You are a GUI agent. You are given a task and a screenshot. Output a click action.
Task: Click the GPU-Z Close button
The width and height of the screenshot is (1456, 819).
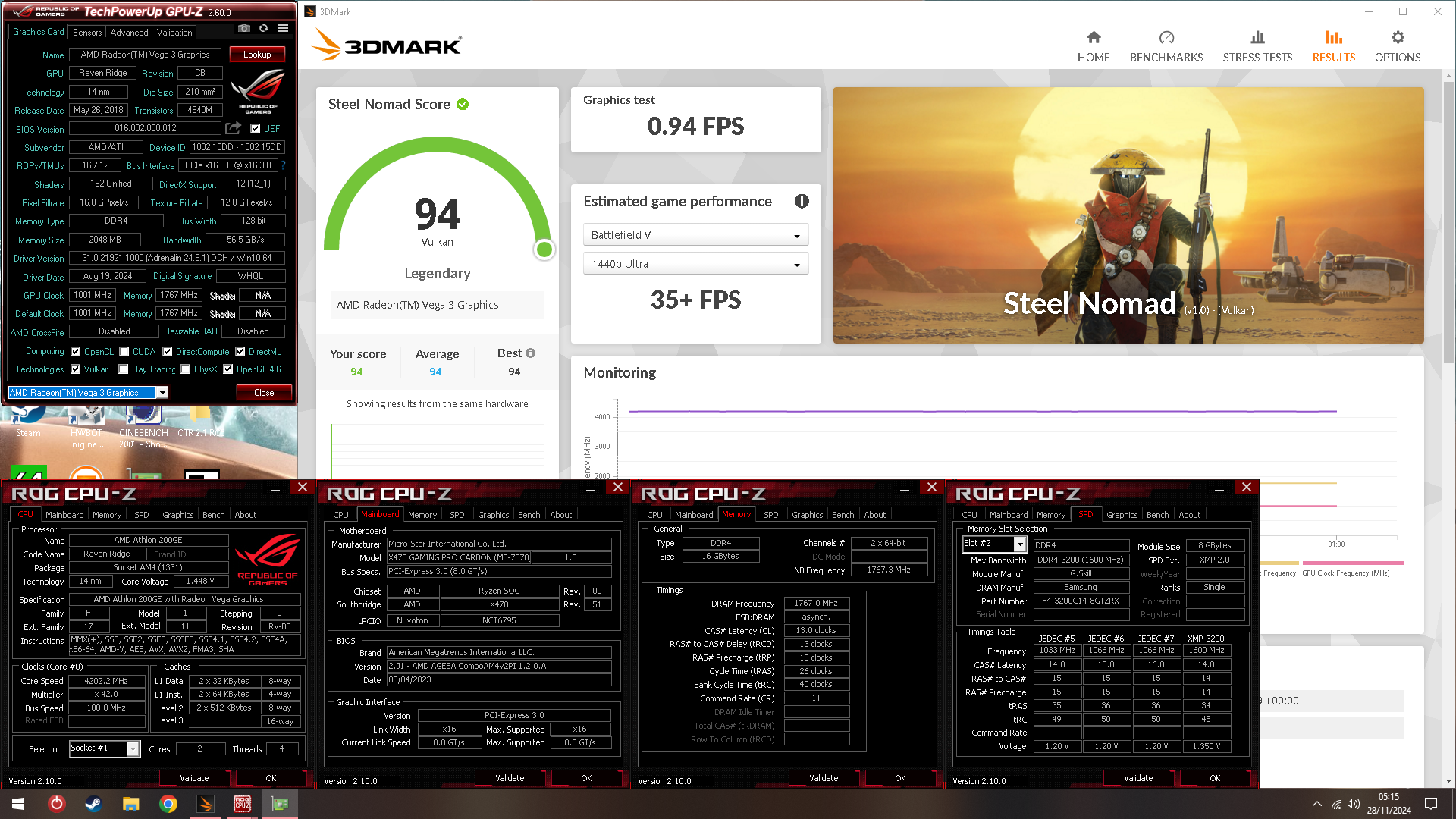[x=264, y=393]
